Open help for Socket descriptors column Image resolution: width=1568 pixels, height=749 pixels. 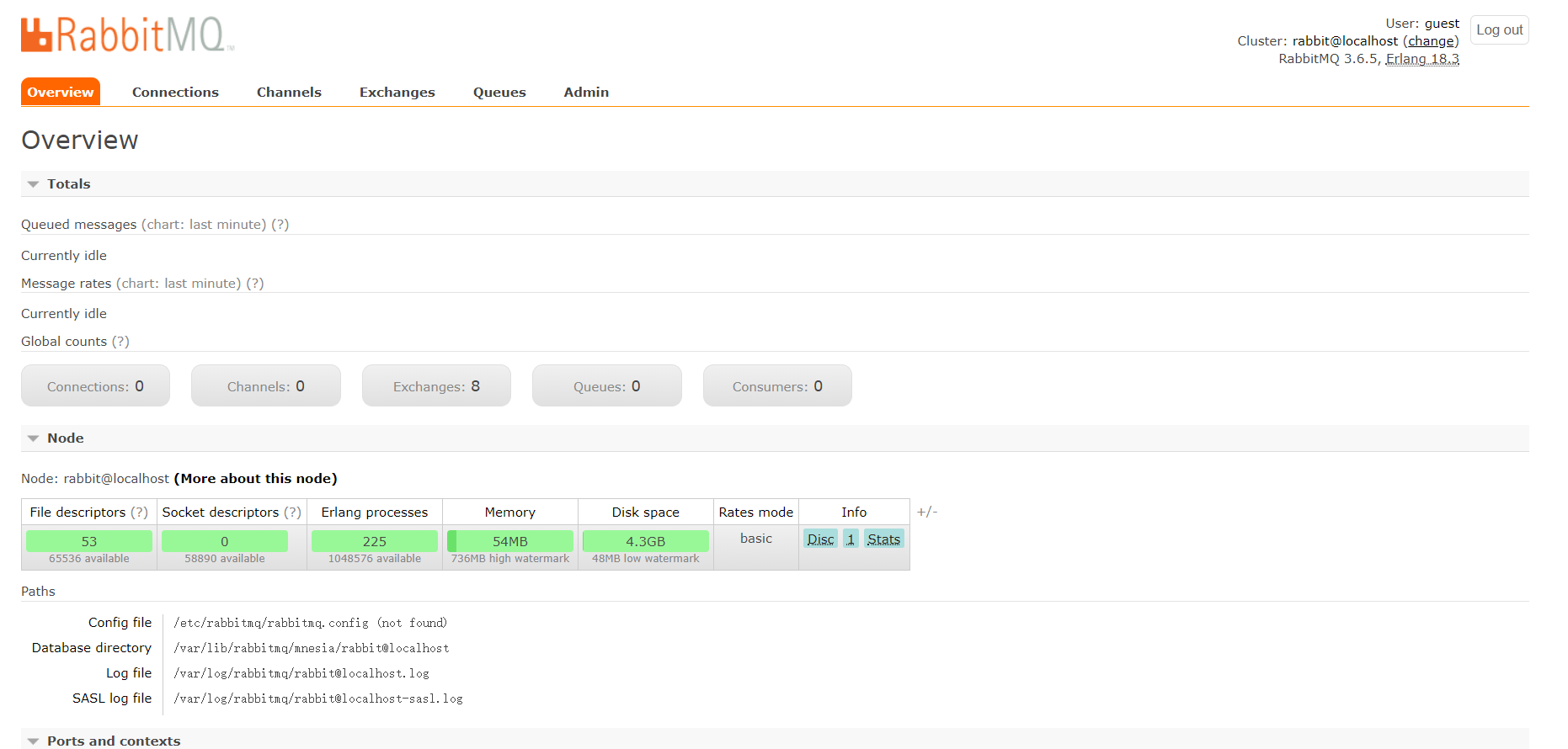[x=292, y=512]
